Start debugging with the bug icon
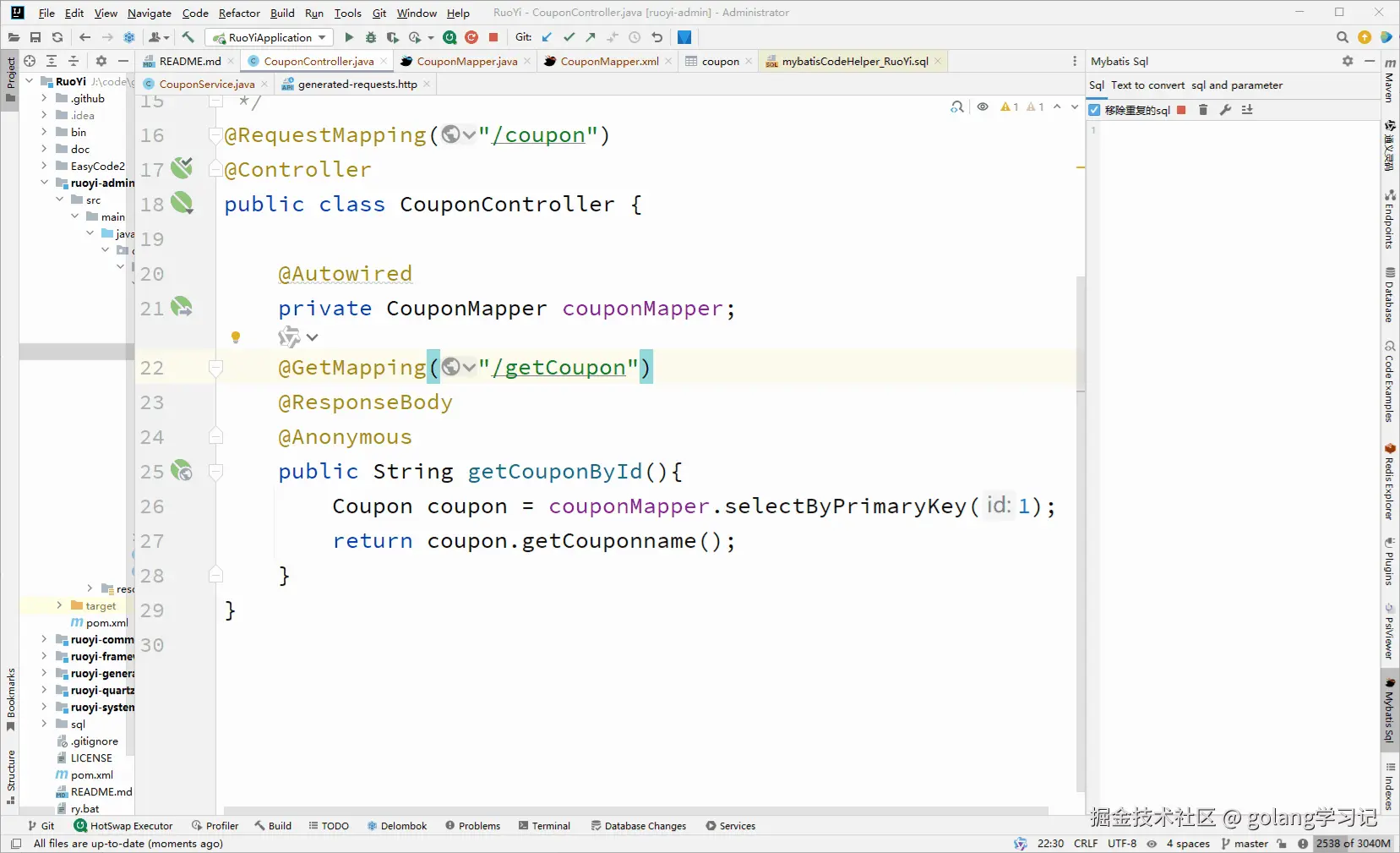1400x853 pixels. (x=371, y=37)
